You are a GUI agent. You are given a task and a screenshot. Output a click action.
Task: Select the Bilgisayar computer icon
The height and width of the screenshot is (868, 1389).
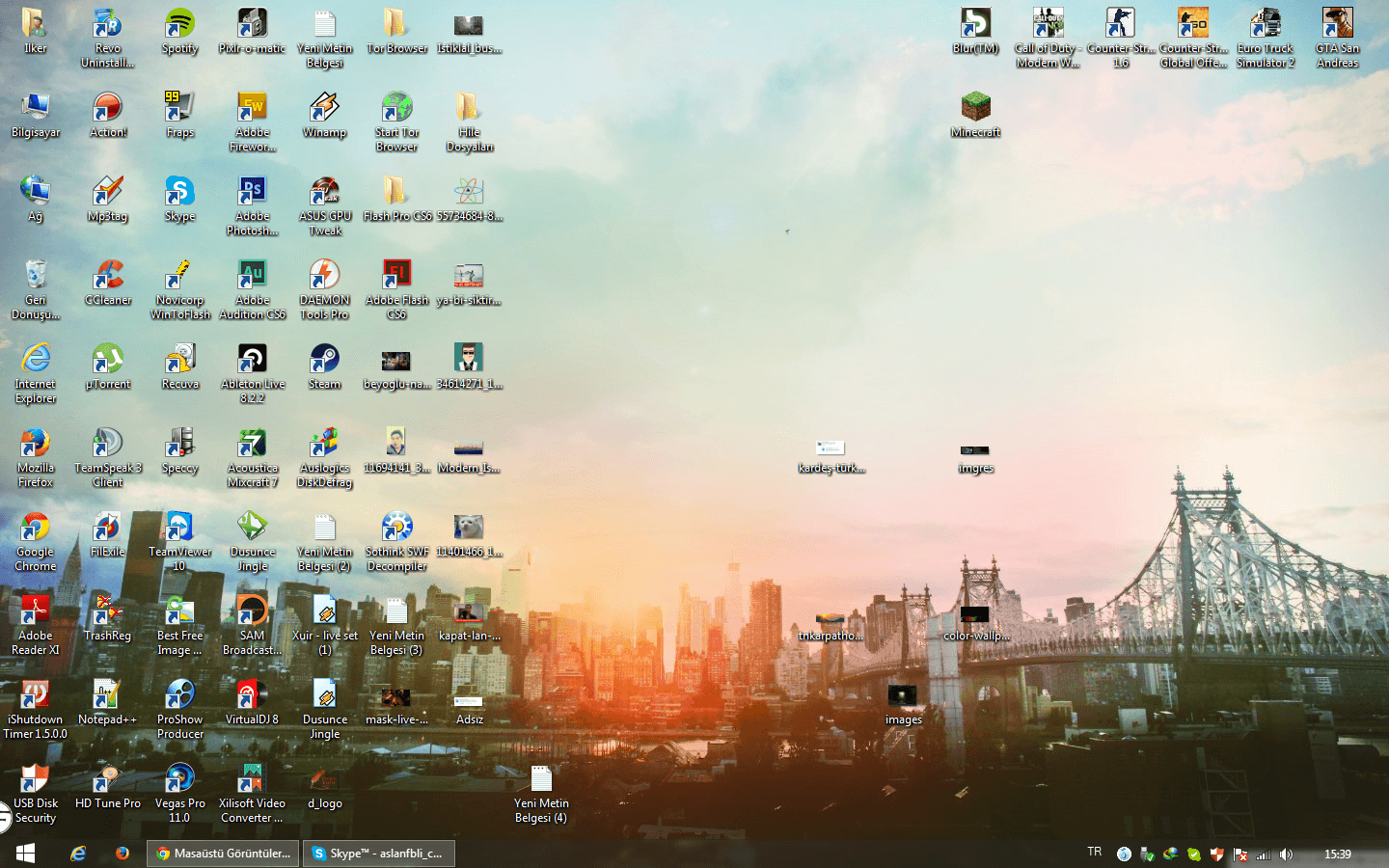(x=35, y=116)
